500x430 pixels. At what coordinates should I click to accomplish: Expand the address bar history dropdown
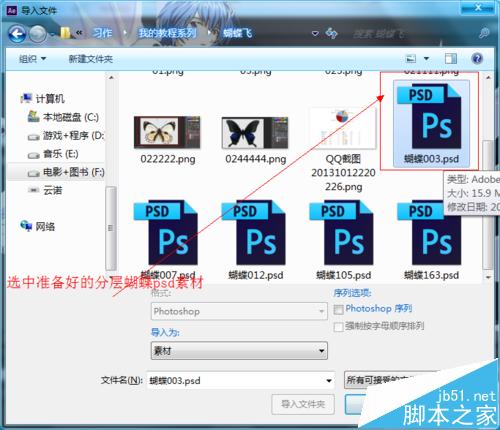point(315,33)
